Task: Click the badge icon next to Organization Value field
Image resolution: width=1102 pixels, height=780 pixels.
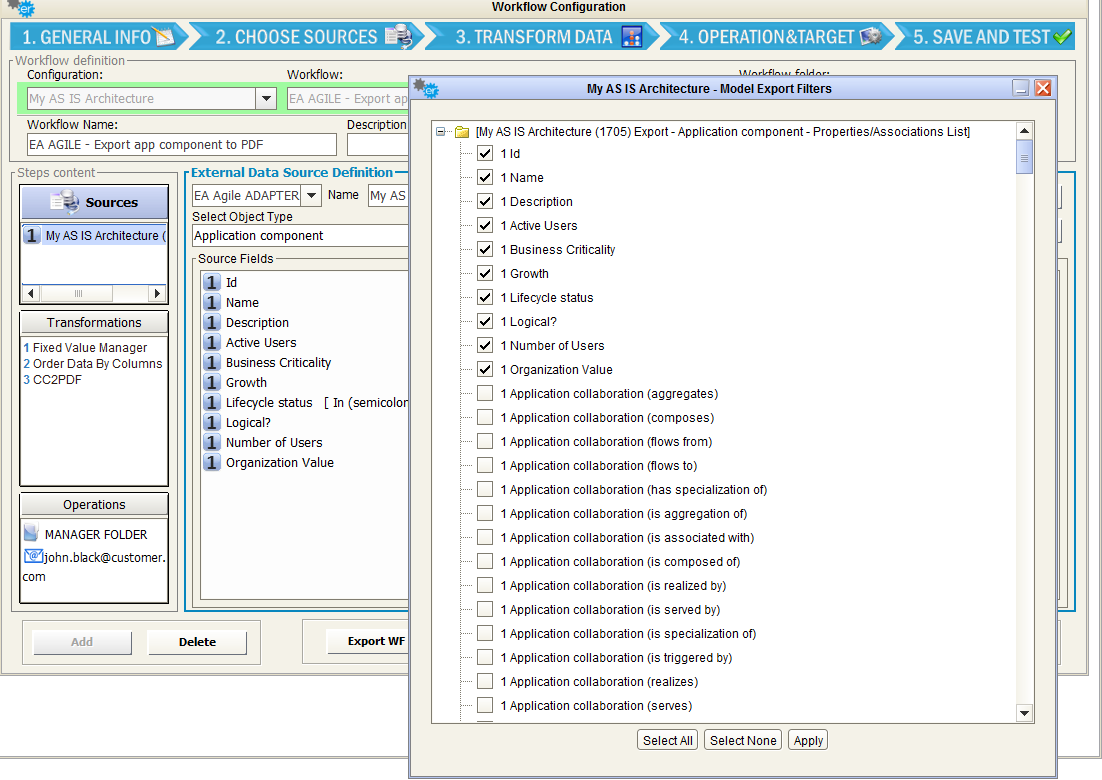Action: click(x=211, y=462)
